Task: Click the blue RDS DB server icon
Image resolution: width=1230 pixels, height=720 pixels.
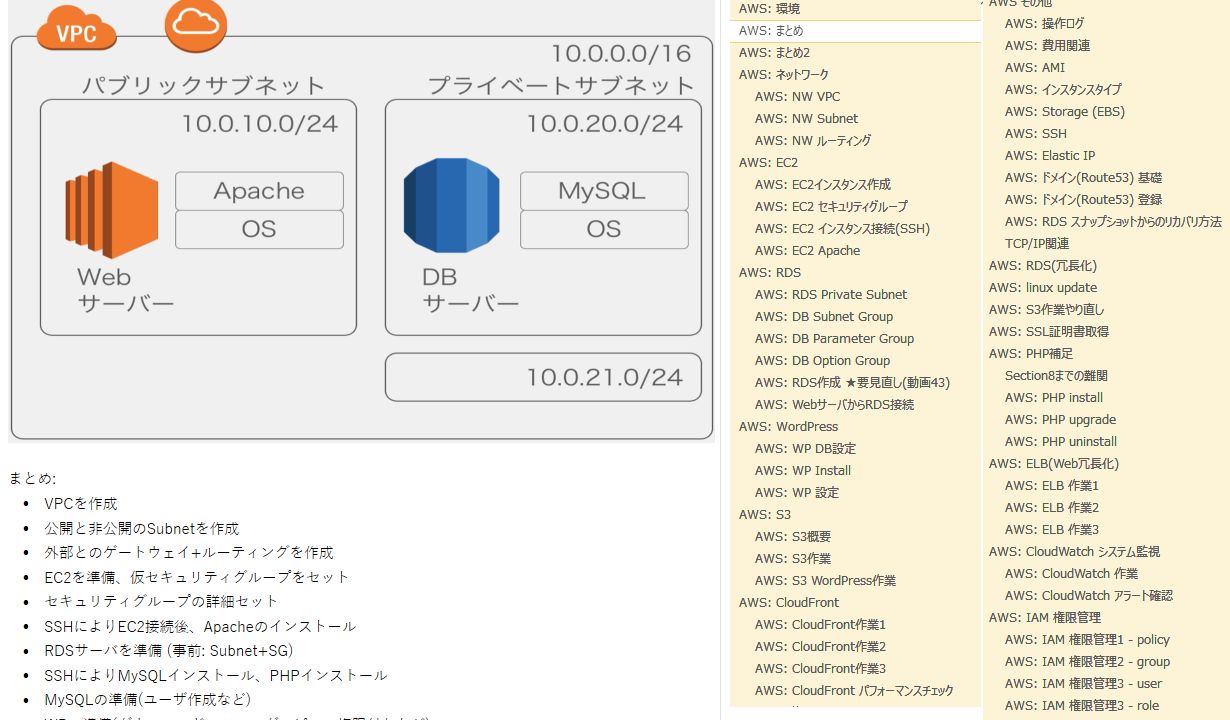Action: (451, 210)
